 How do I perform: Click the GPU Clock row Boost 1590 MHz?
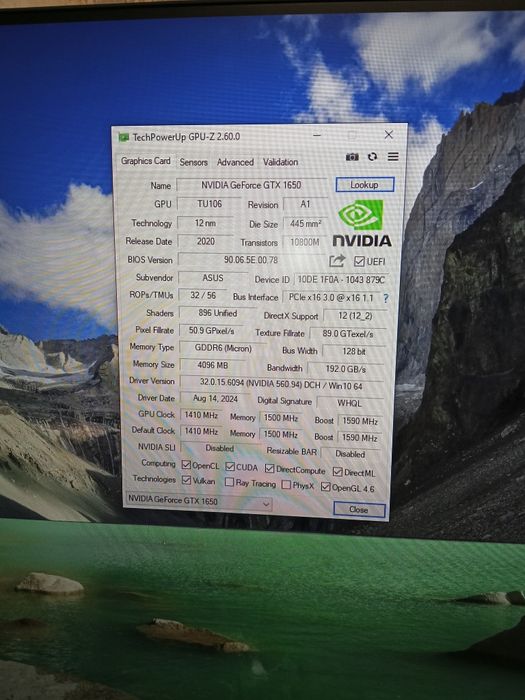(x=360, y=421)
